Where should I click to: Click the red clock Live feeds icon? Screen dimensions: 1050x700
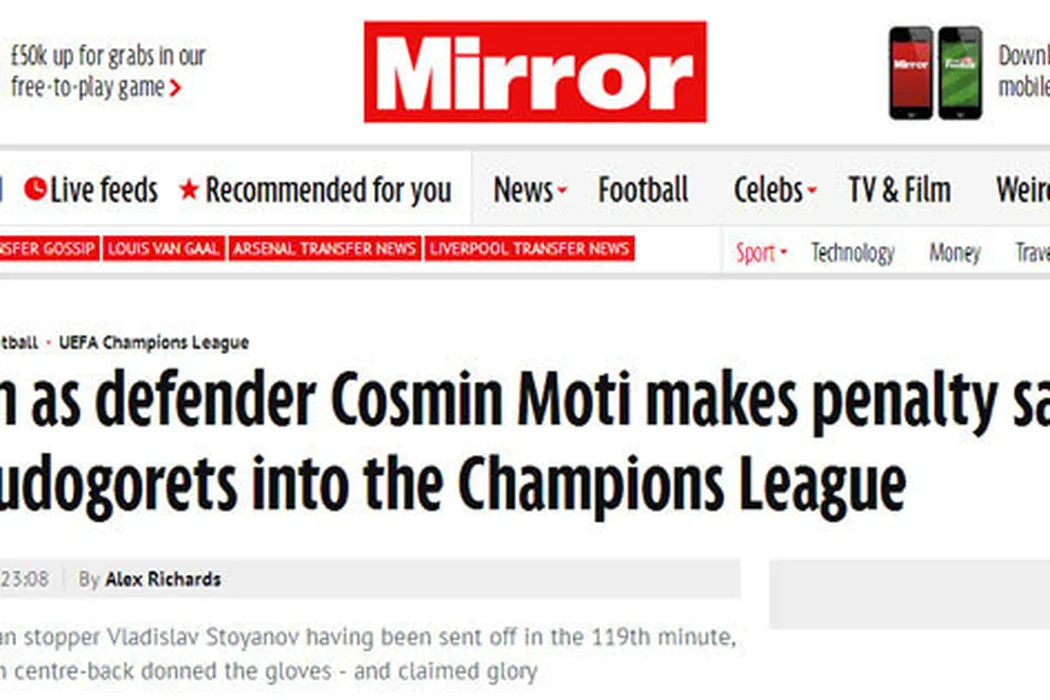pos(35,189)
